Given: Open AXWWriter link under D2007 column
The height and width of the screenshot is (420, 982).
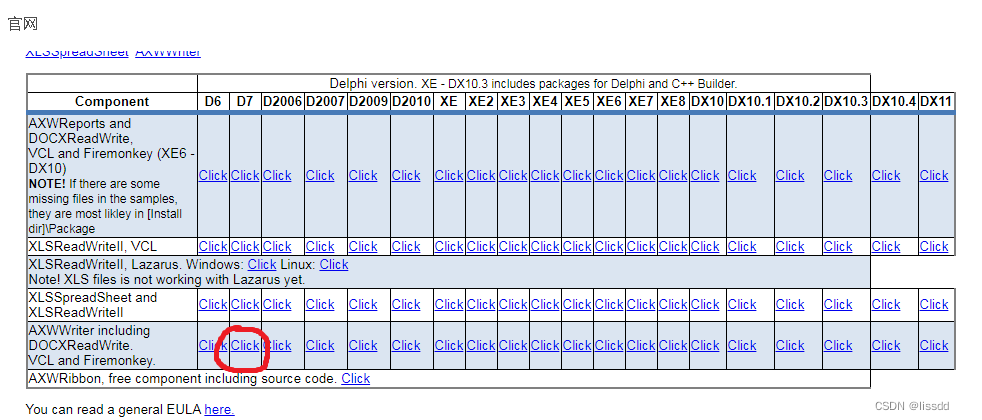Looking at the screenshot, I should 320,346.
